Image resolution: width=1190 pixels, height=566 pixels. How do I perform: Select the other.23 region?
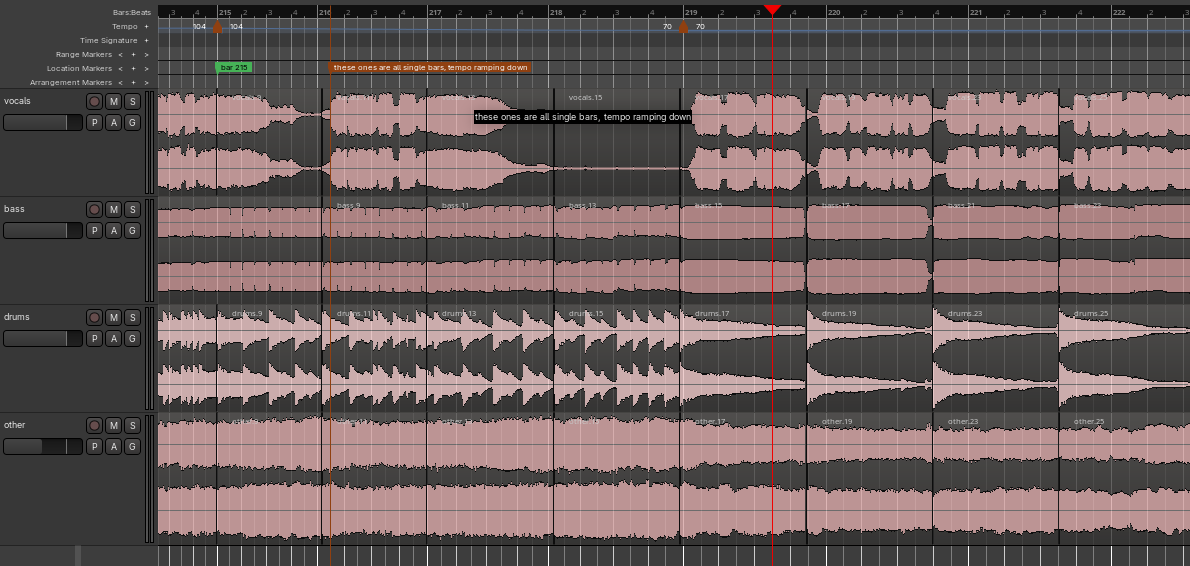click(996, 478)
